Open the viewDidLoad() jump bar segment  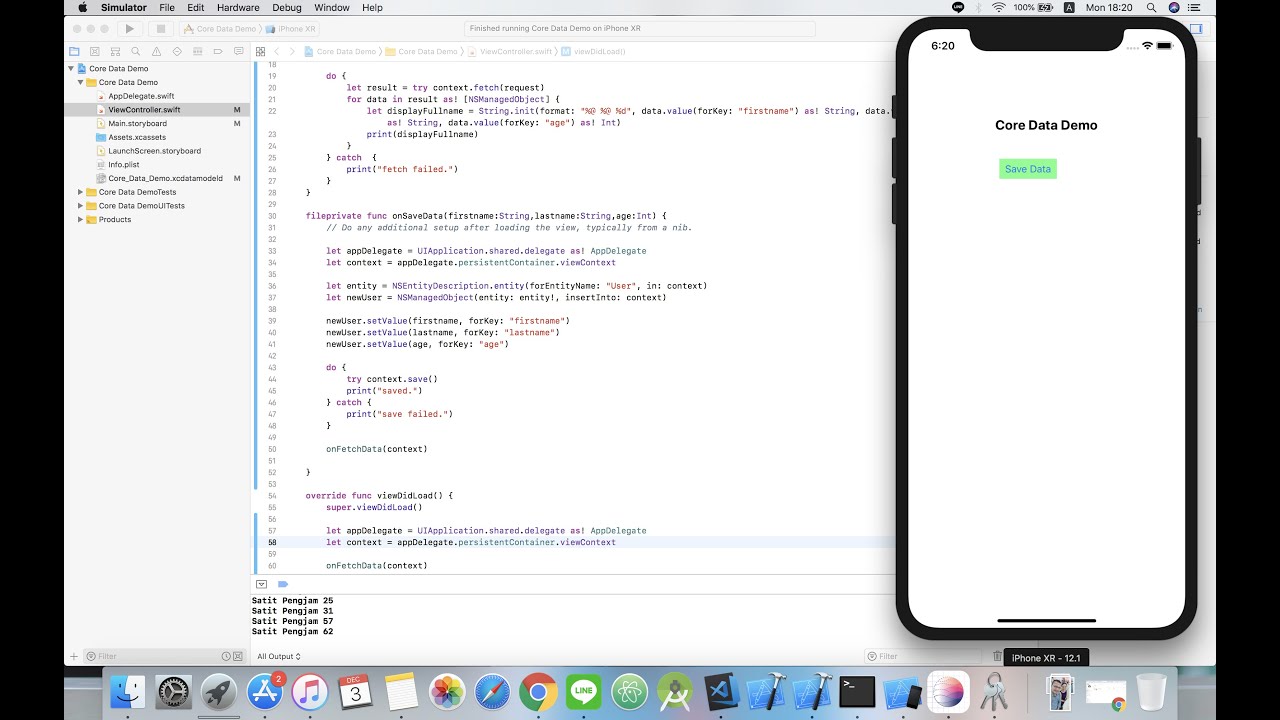[593, 51]
